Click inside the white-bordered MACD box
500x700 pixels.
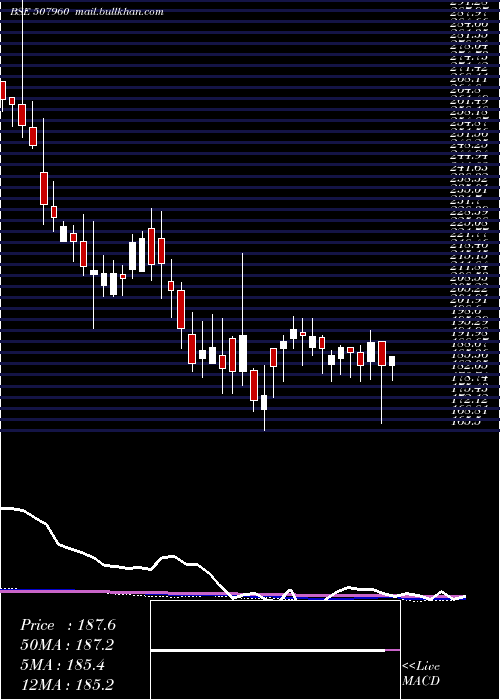coord(275,650)
